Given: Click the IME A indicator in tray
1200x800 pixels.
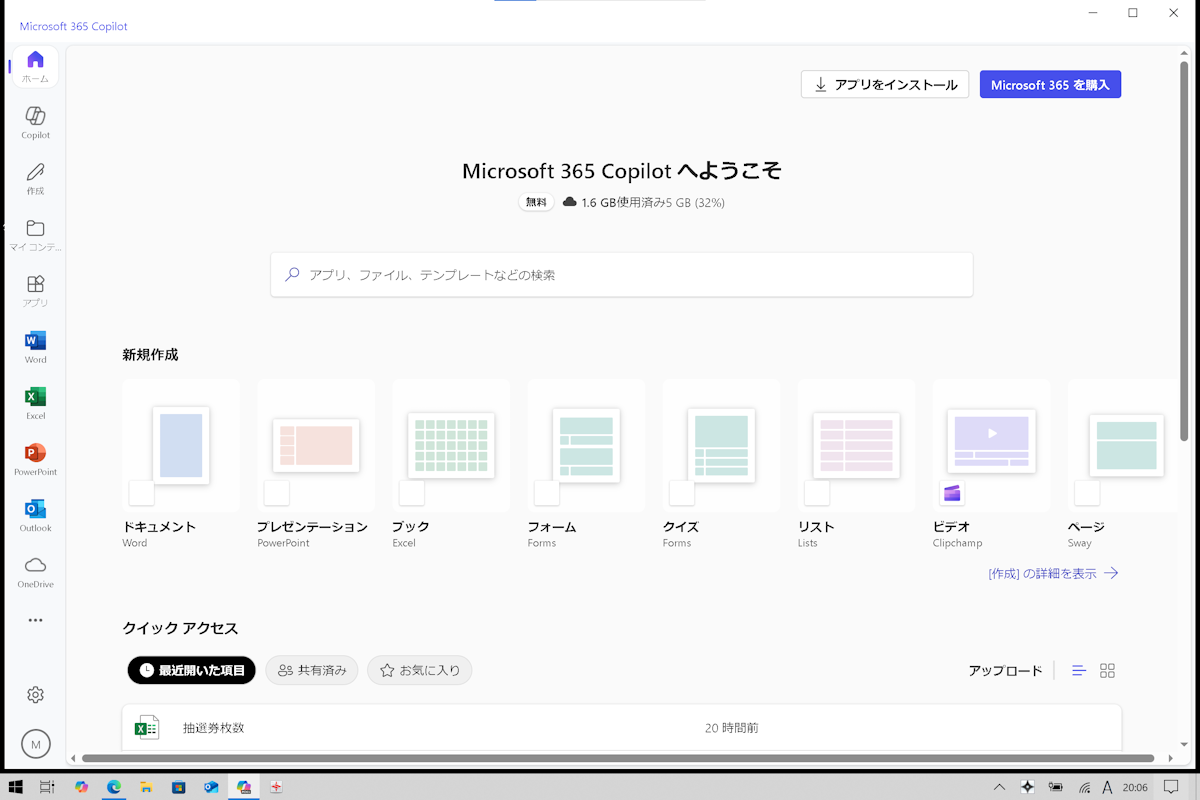Looking at the screenshot, I should (1107, 787).
